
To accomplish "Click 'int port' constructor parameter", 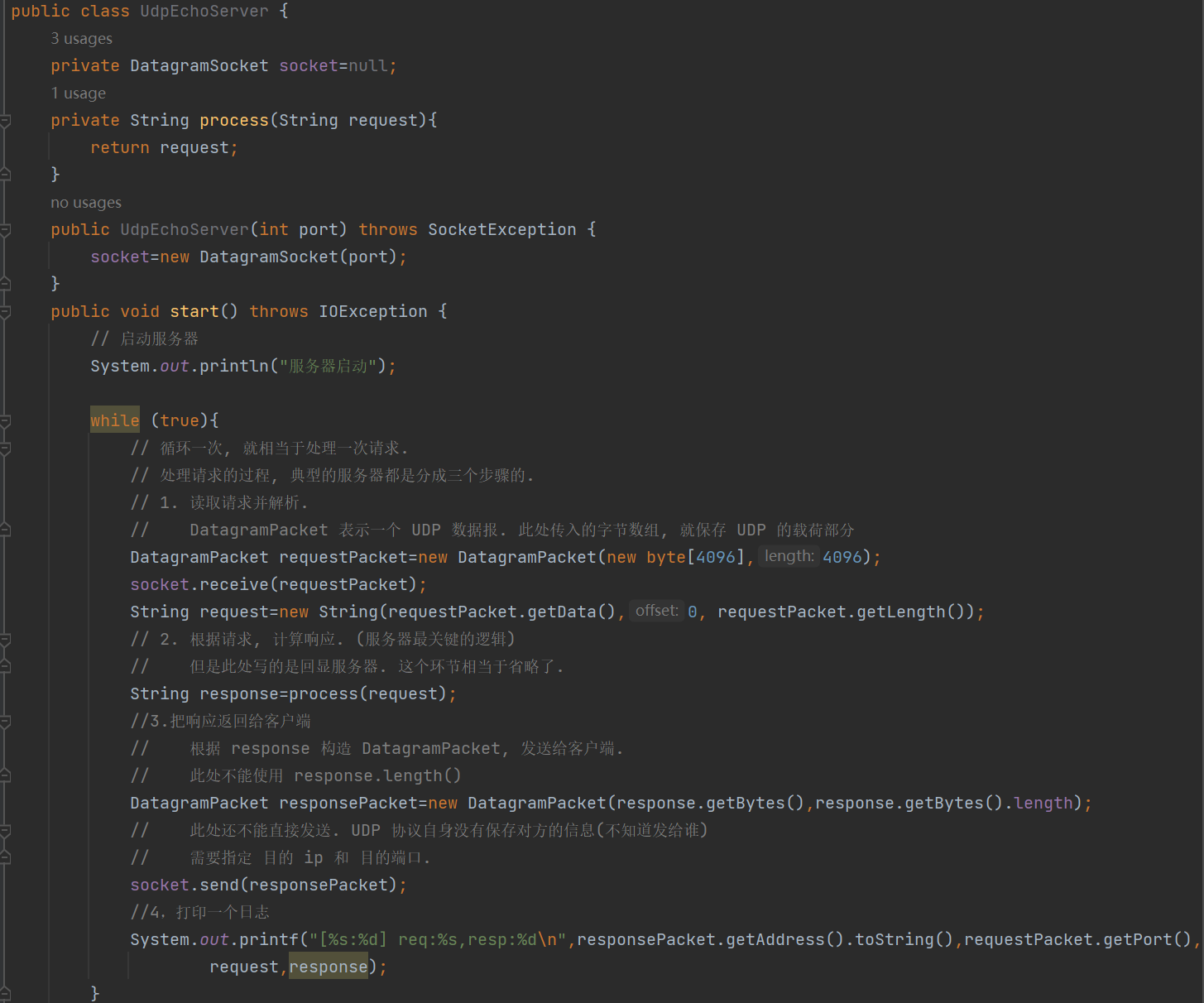I will 299,230.
